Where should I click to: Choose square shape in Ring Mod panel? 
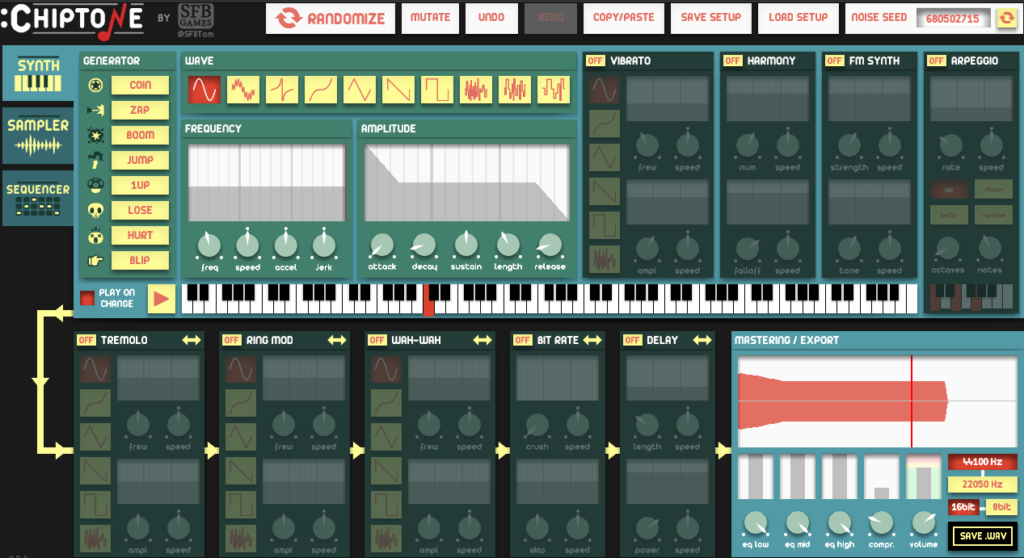240,505
